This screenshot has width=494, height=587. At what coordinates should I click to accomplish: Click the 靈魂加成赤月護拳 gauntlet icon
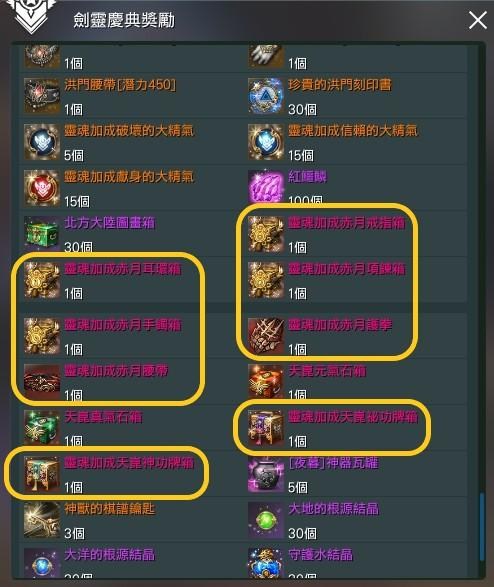tap(266, 336)
